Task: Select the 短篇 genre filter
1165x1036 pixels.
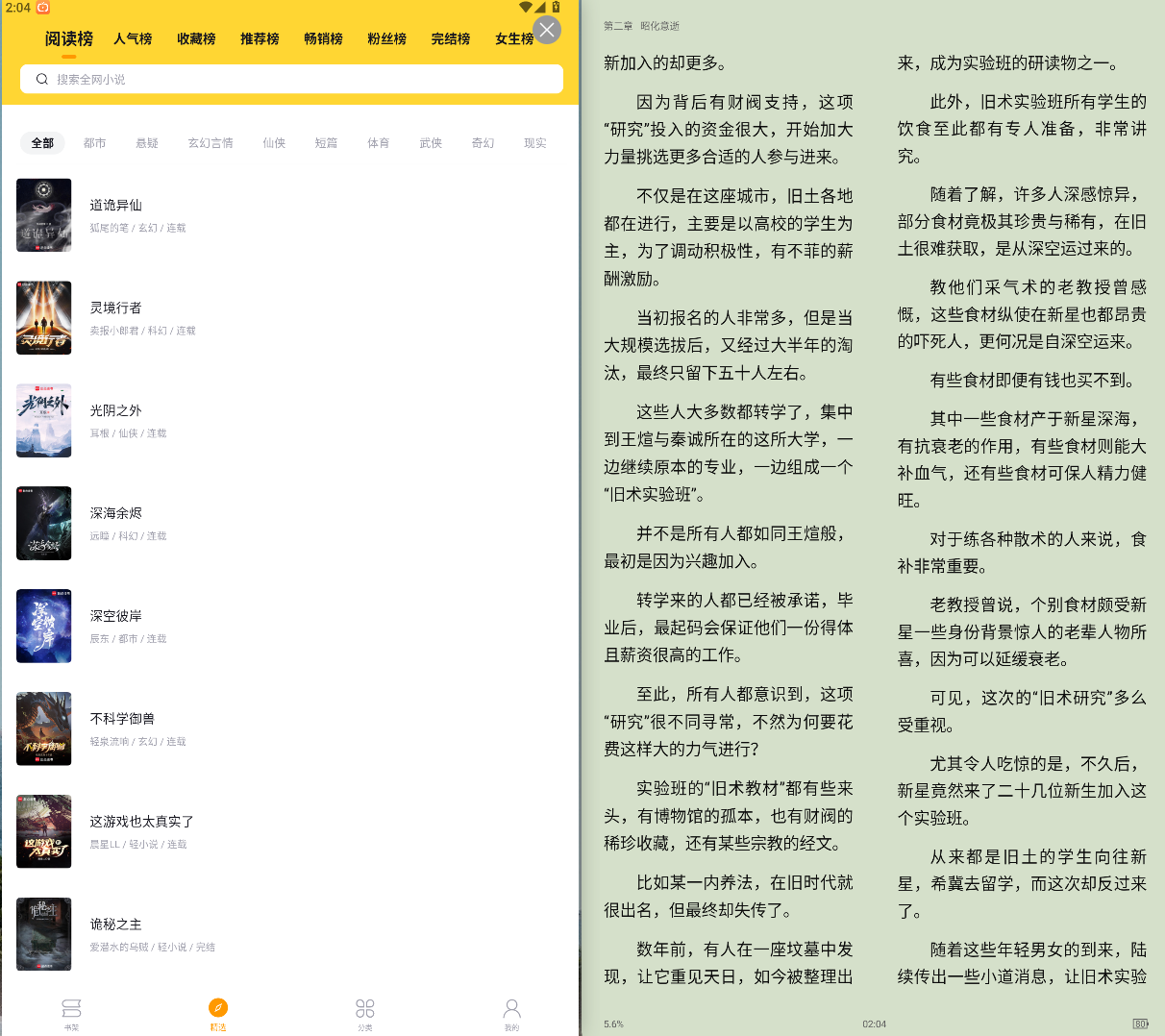Action: pyautogui.click(x=326, y=143)
